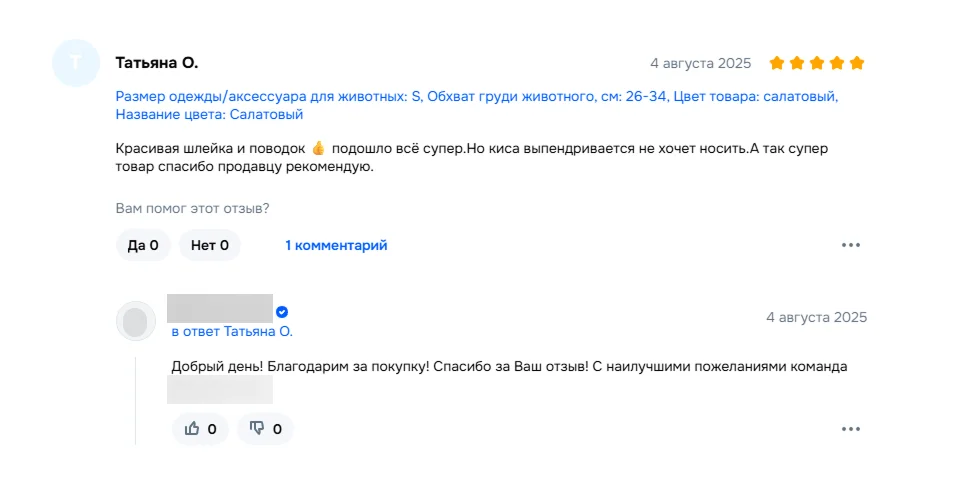Screen dimensions: 972x487
Task: Click the third star in the rating
Action: click(817, 63)
